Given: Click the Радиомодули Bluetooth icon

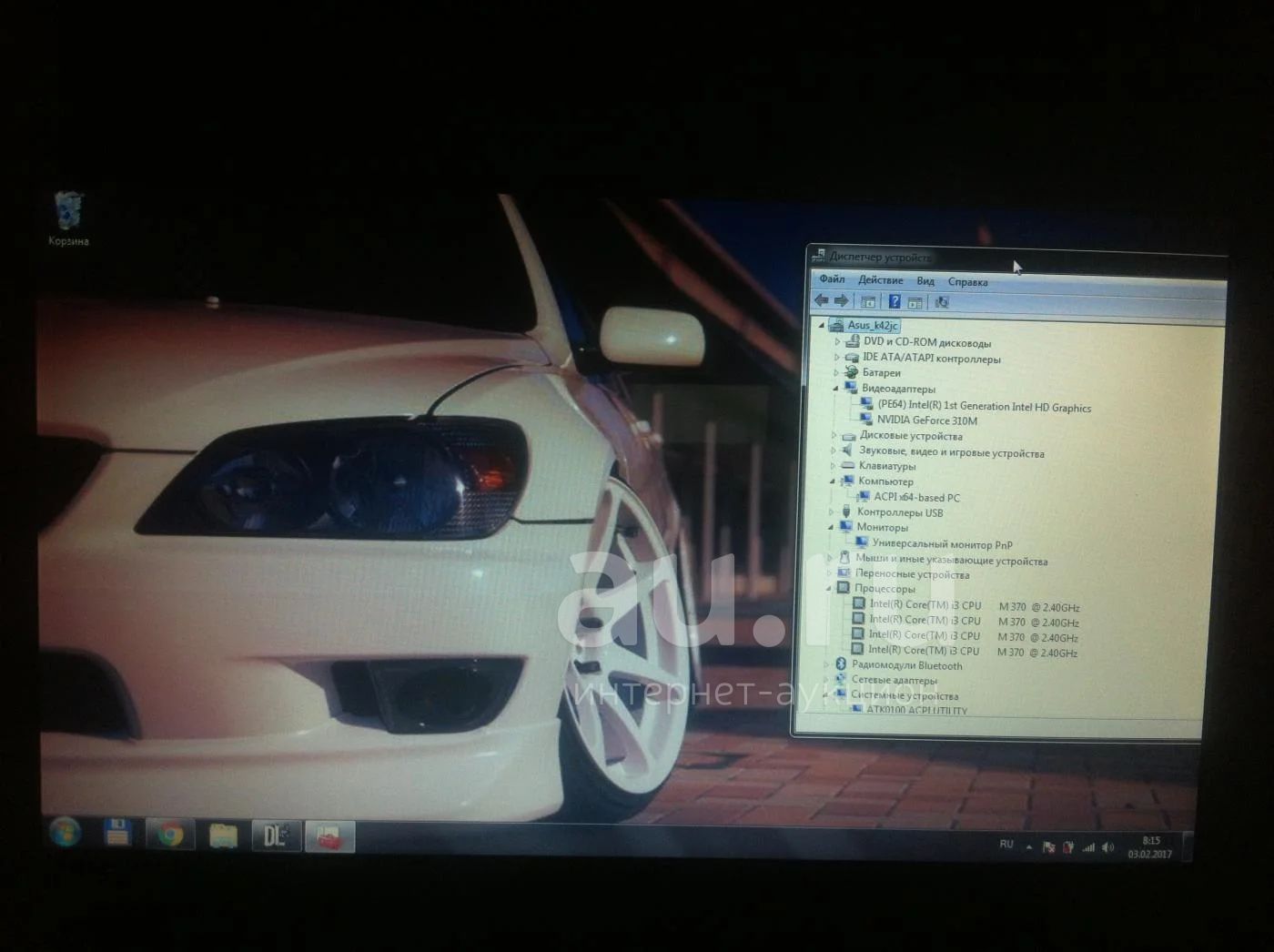Looking at the screenshot, I should (x=841, y=664).
